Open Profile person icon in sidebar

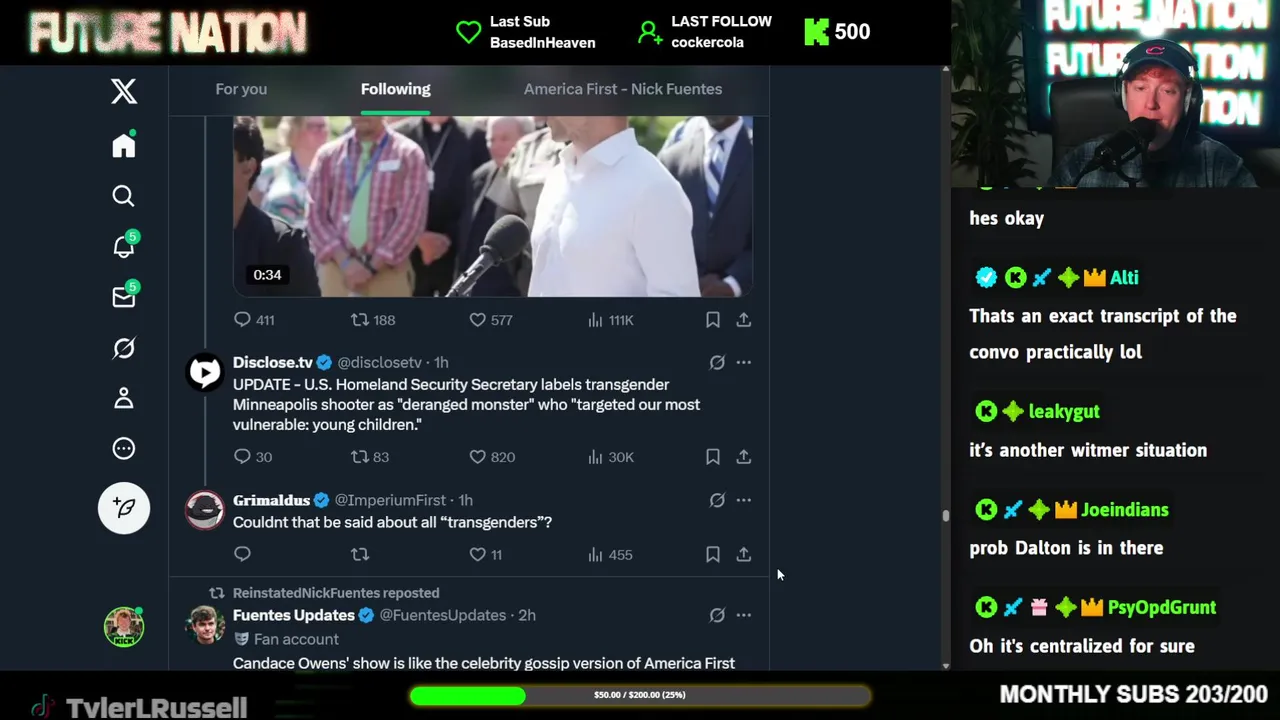pyautogui.click(x=124, y=398)
